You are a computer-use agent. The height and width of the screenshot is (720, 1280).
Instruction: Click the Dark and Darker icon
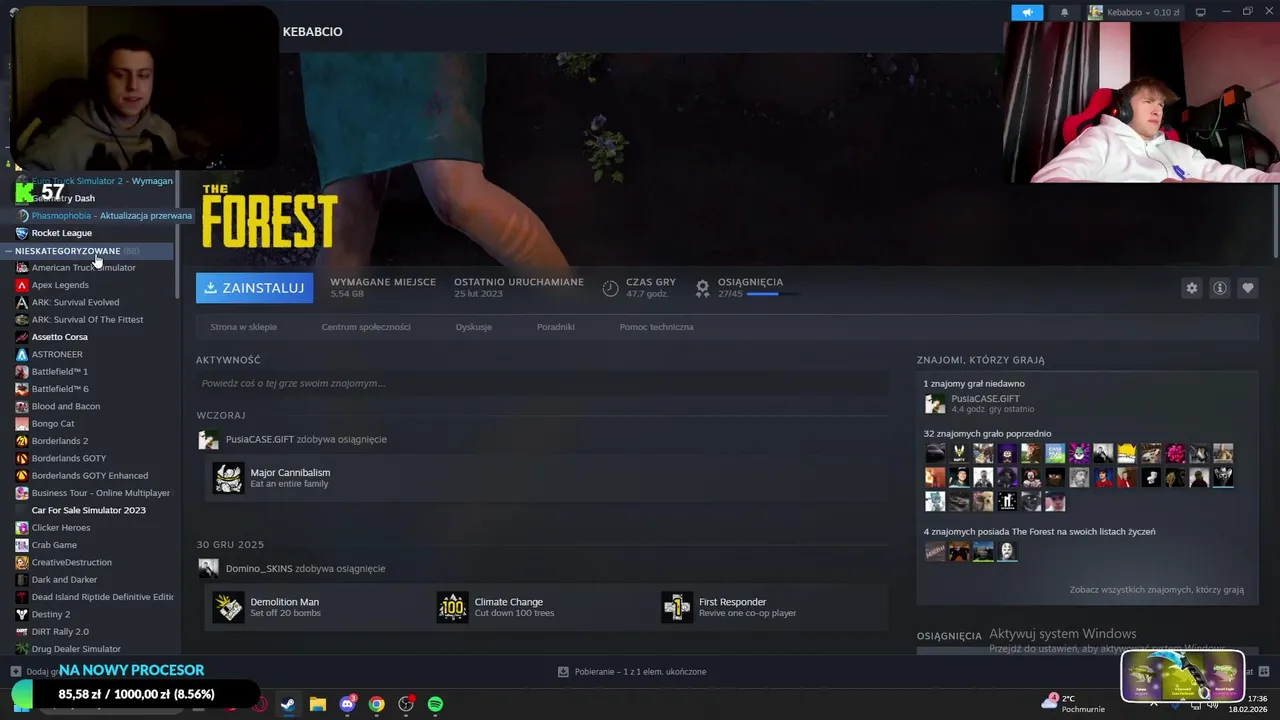22,580
